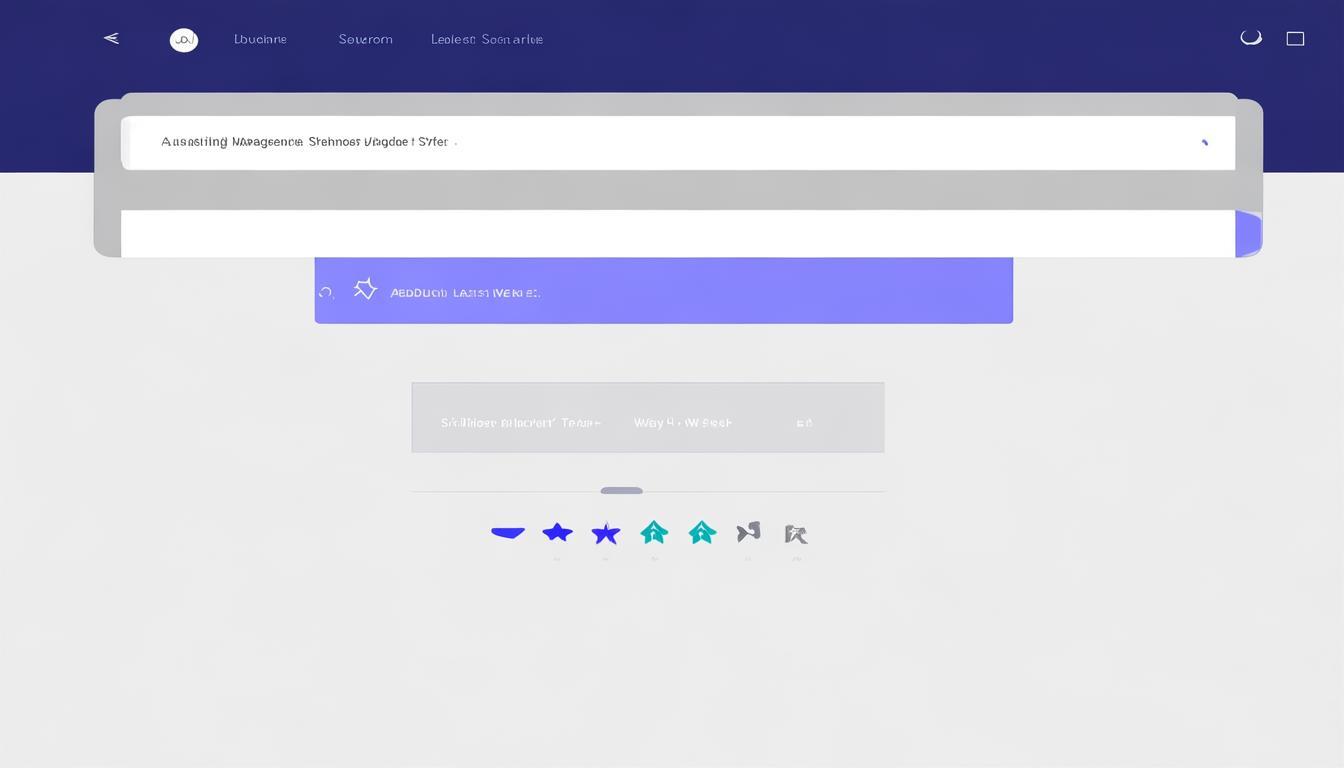This screenshot has width=1344, height=768.
Task: Click the square window icon at top right
Action: (x=1295, y=39)
